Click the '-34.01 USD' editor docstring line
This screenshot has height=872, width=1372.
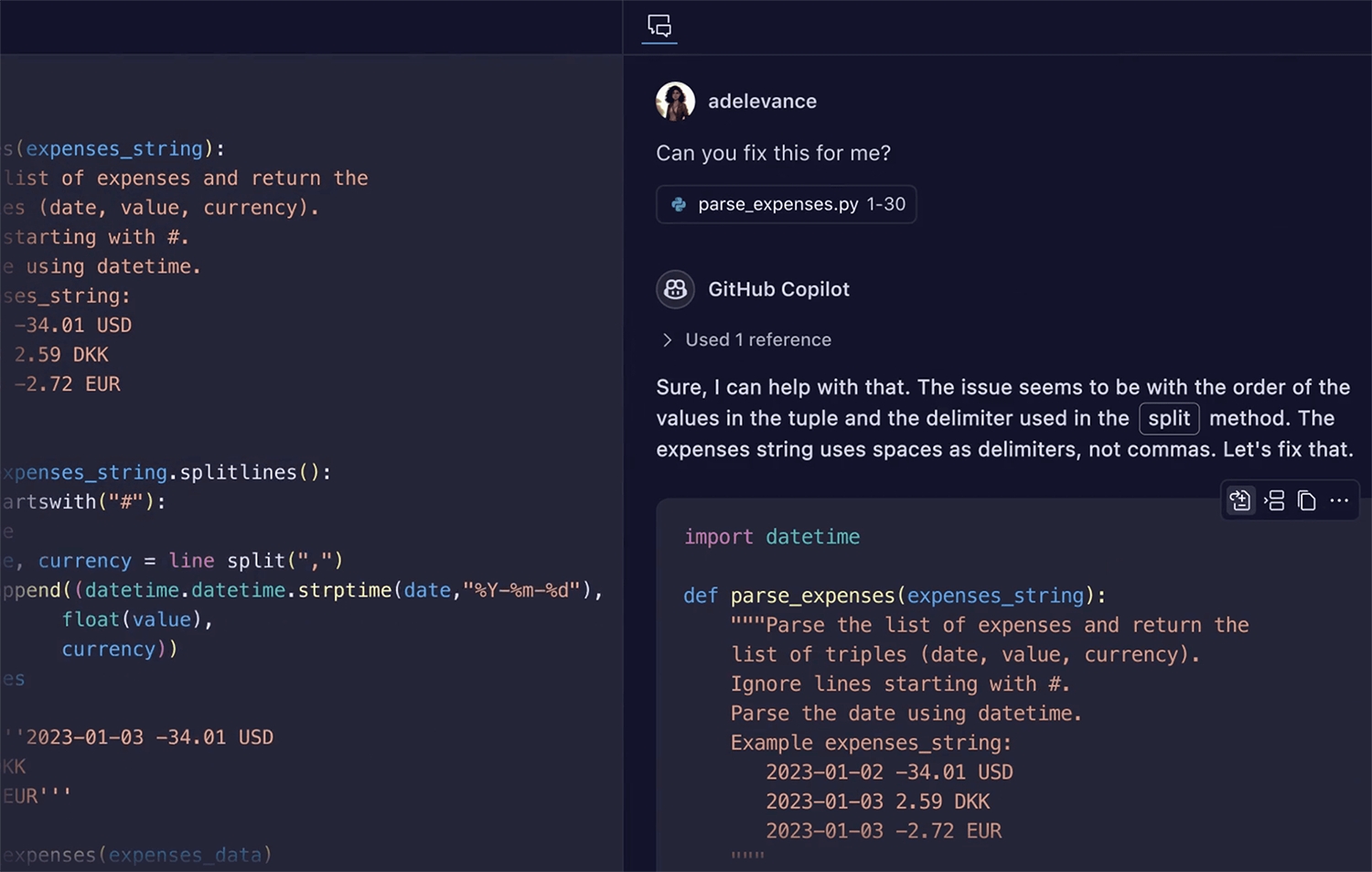[73, 325]
